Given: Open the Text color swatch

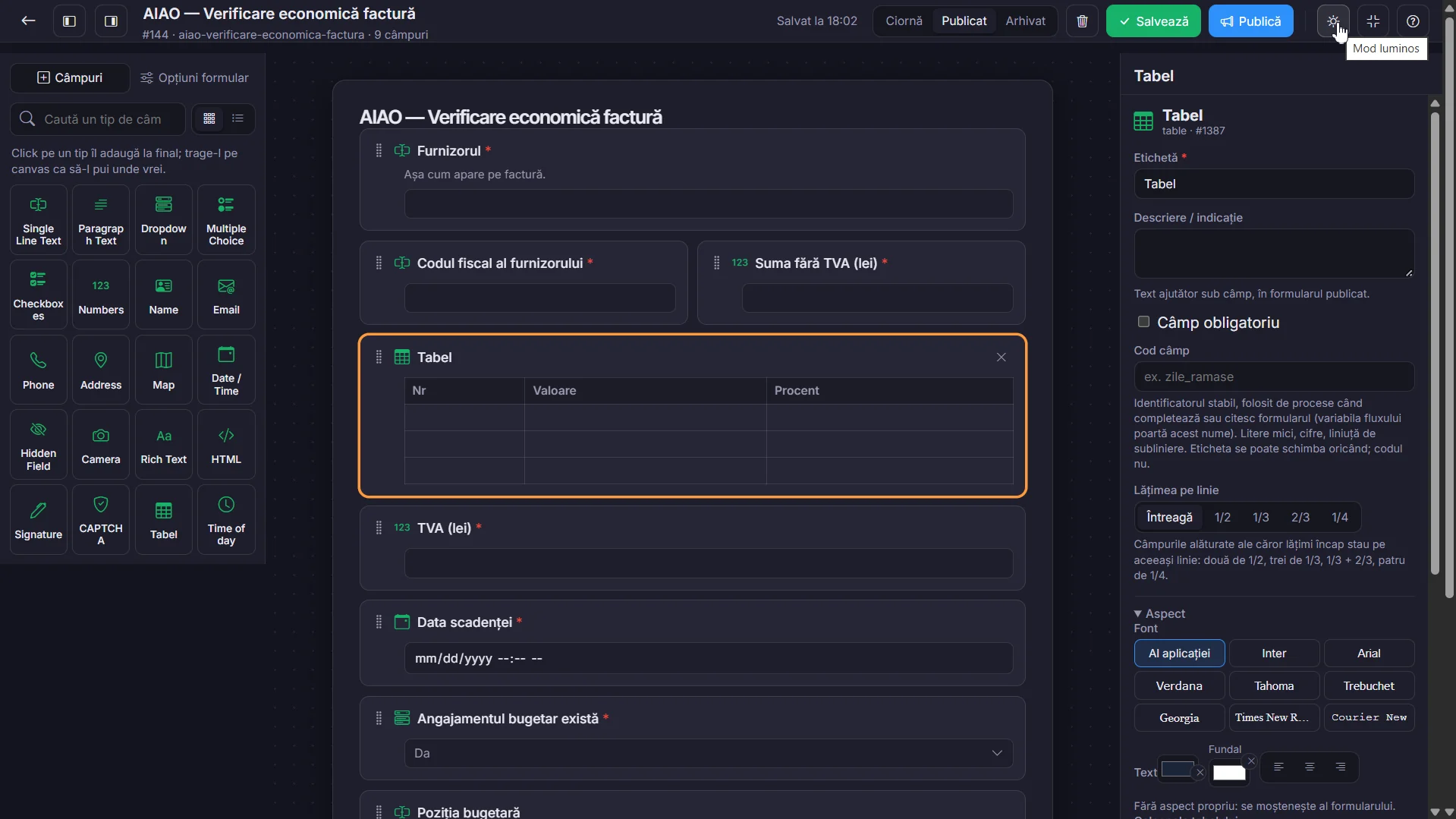Looking at the screenshot, I should click(x=1177, y=769).
